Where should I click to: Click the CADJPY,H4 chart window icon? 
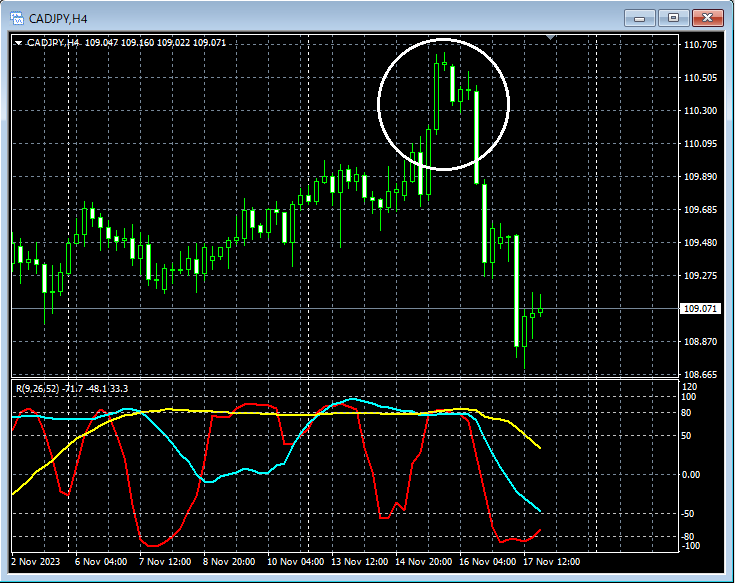pyautogui.click(x=17, y=18)
